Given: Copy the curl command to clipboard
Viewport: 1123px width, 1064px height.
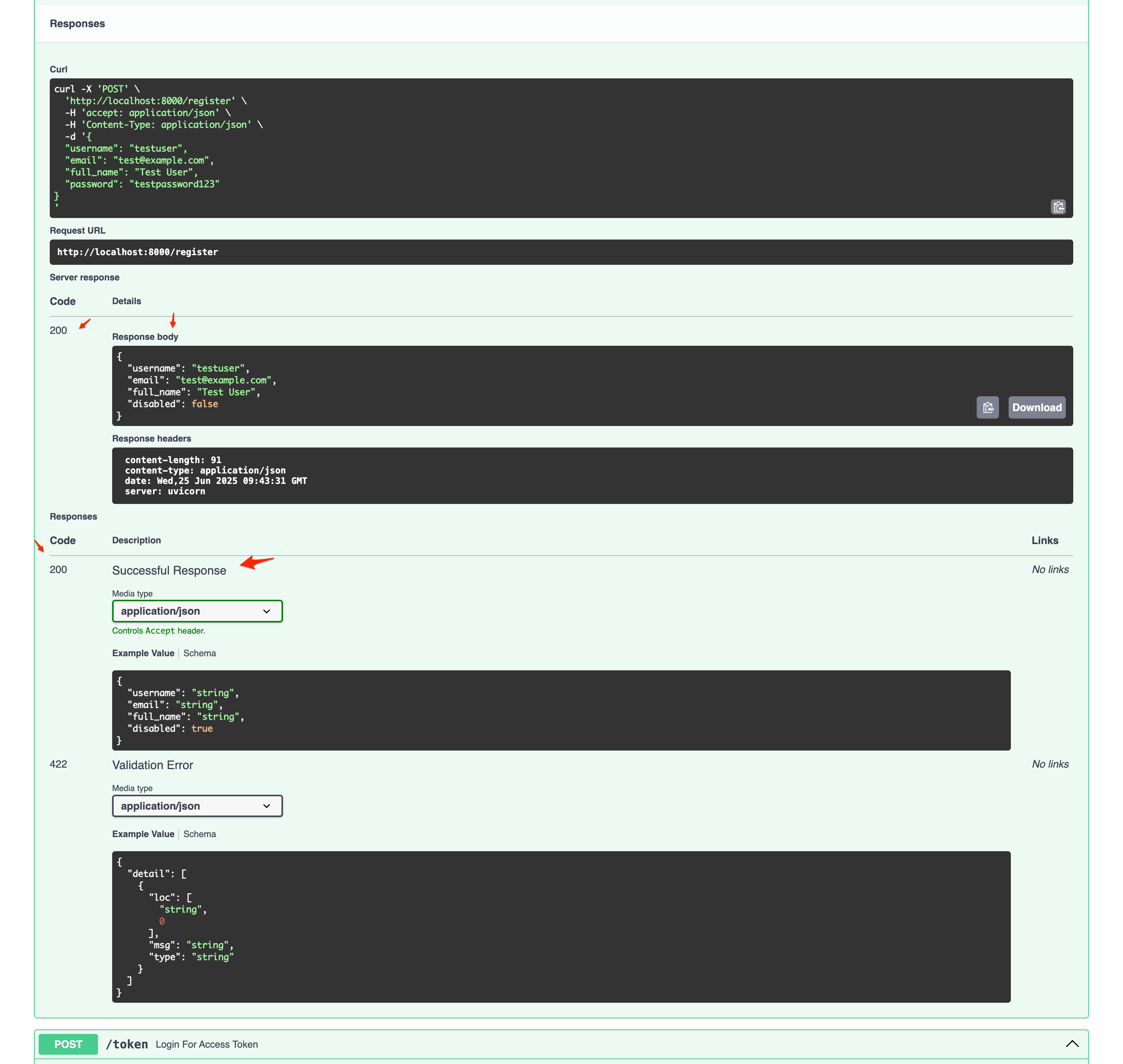Looking at the screenshot, I should [1058, 206].
